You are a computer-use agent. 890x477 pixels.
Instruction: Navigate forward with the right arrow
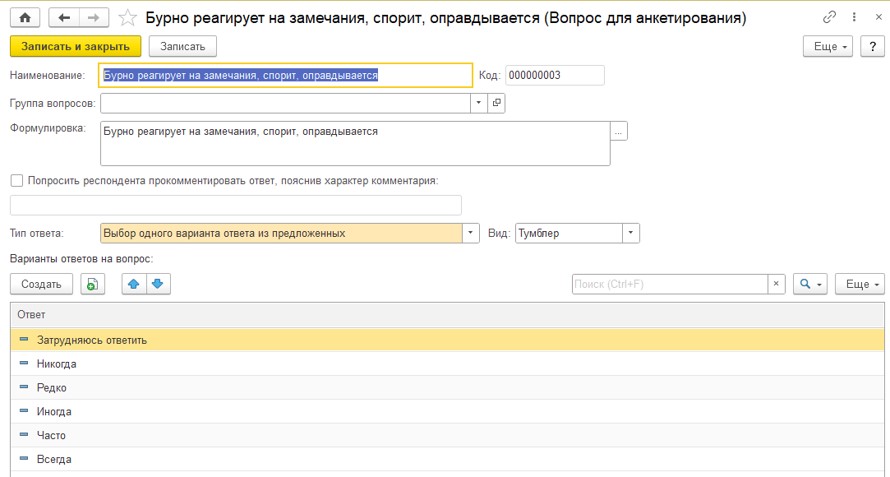click(93, 18)
